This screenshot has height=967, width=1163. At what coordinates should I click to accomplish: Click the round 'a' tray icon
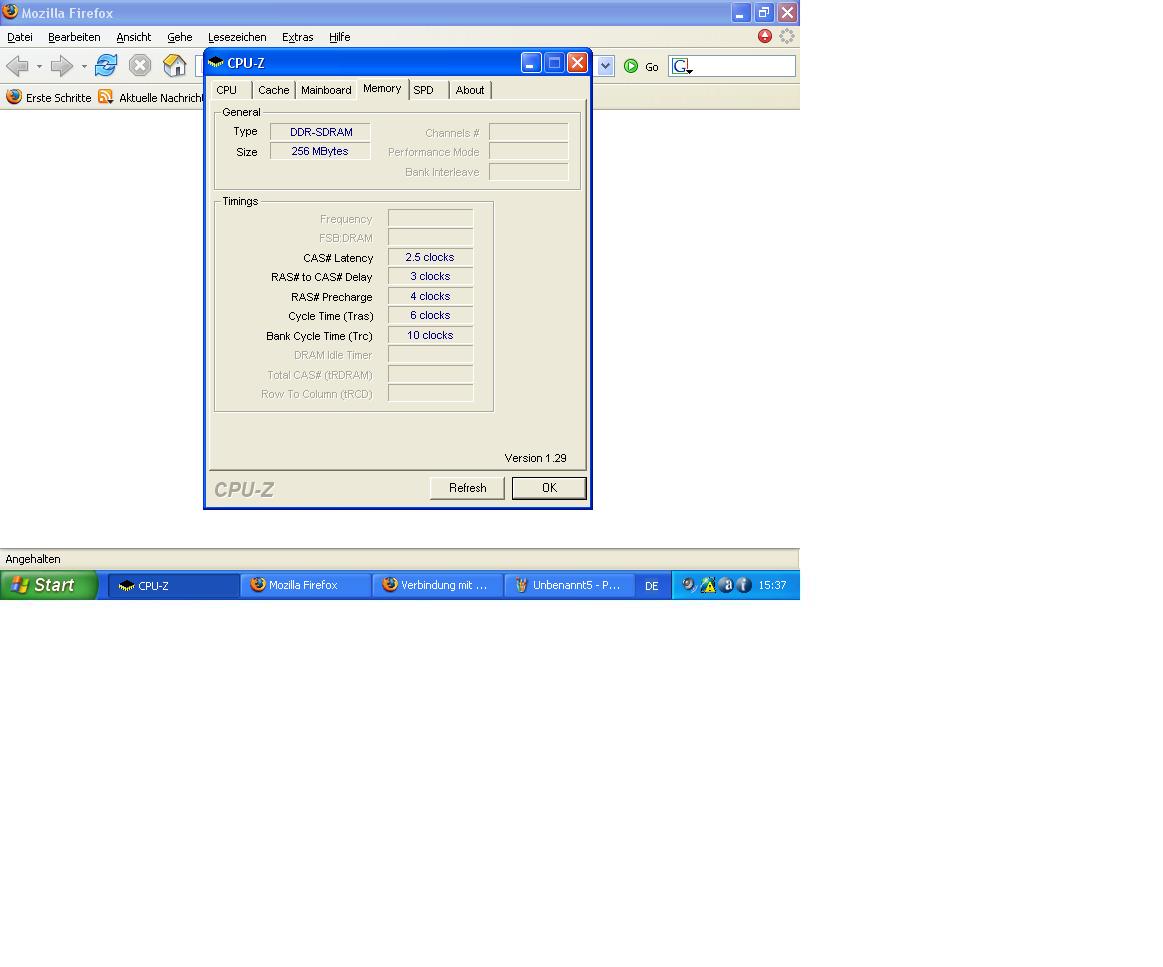[727, 585]
